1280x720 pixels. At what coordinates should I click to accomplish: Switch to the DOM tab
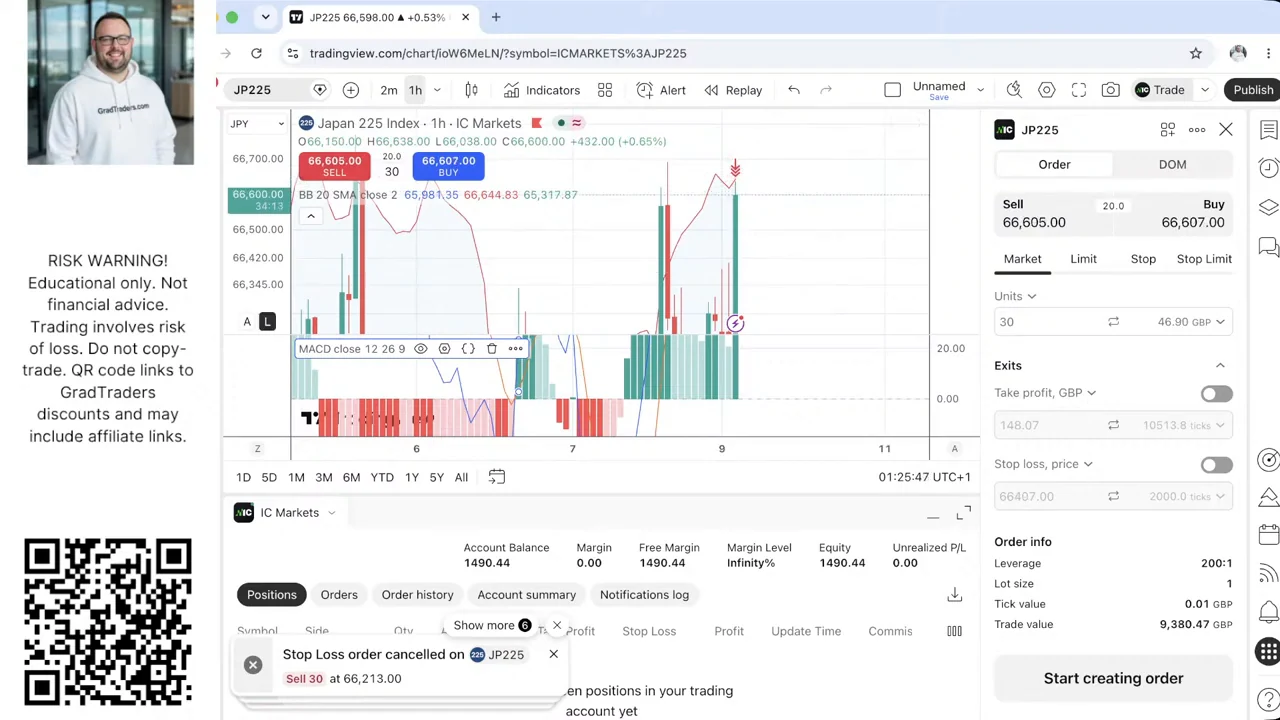[1172, 164]
